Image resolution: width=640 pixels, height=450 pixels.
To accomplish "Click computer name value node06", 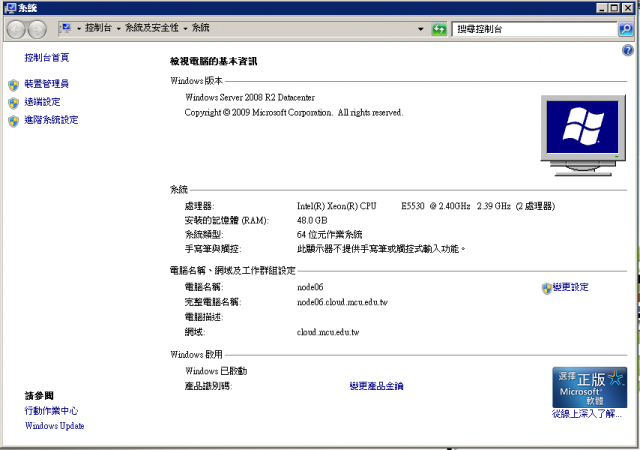I will (310, 287).
